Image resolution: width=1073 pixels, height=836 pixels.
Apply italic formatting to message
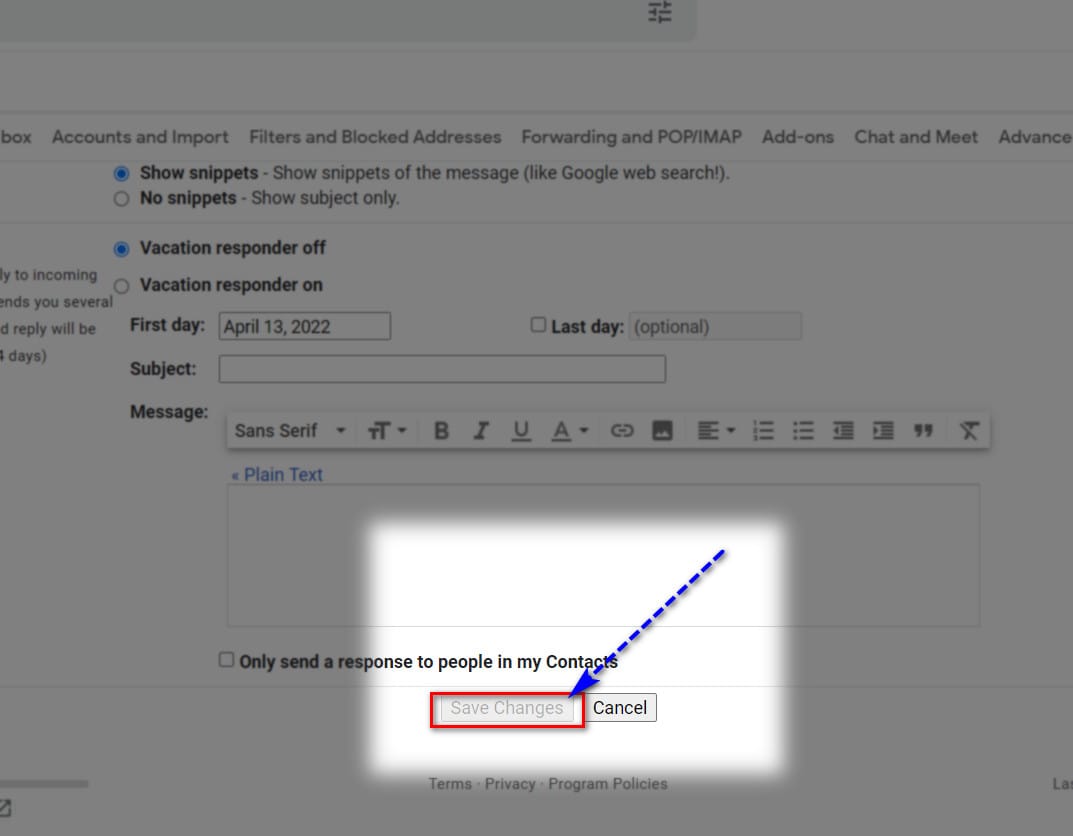click(x=481, y=431)
